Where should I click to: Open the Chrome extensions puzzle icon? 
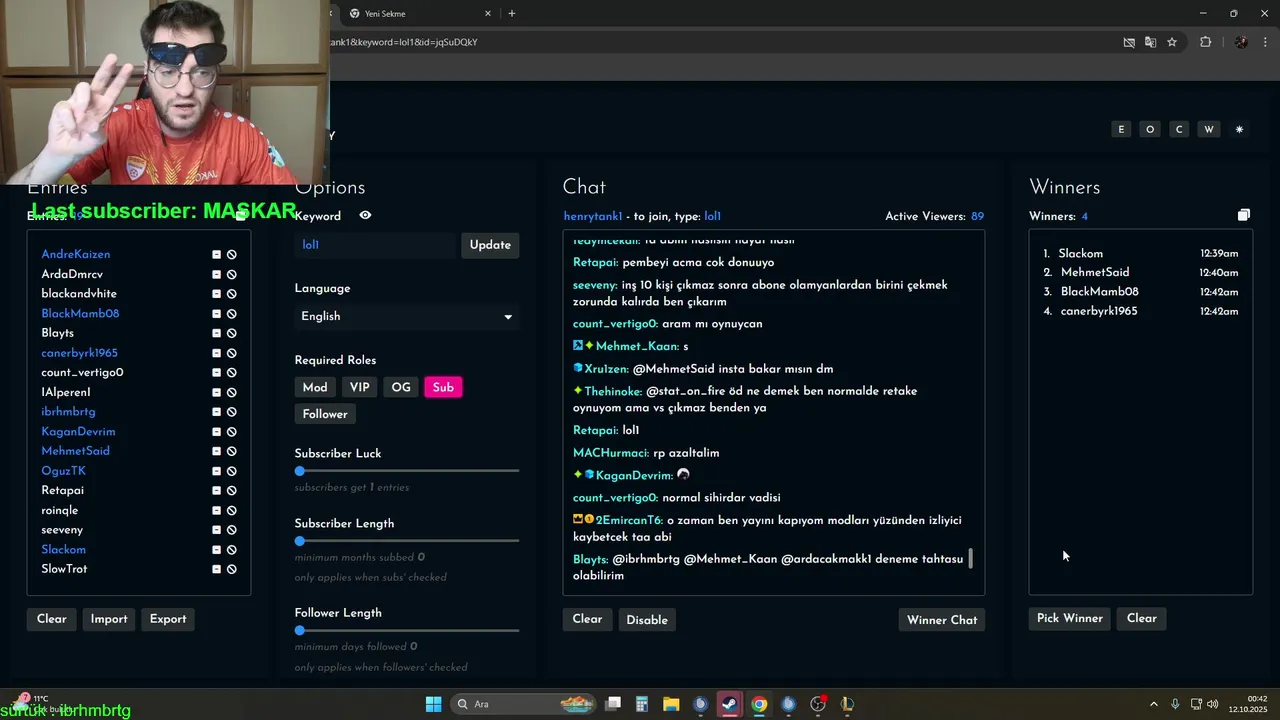1205,42
